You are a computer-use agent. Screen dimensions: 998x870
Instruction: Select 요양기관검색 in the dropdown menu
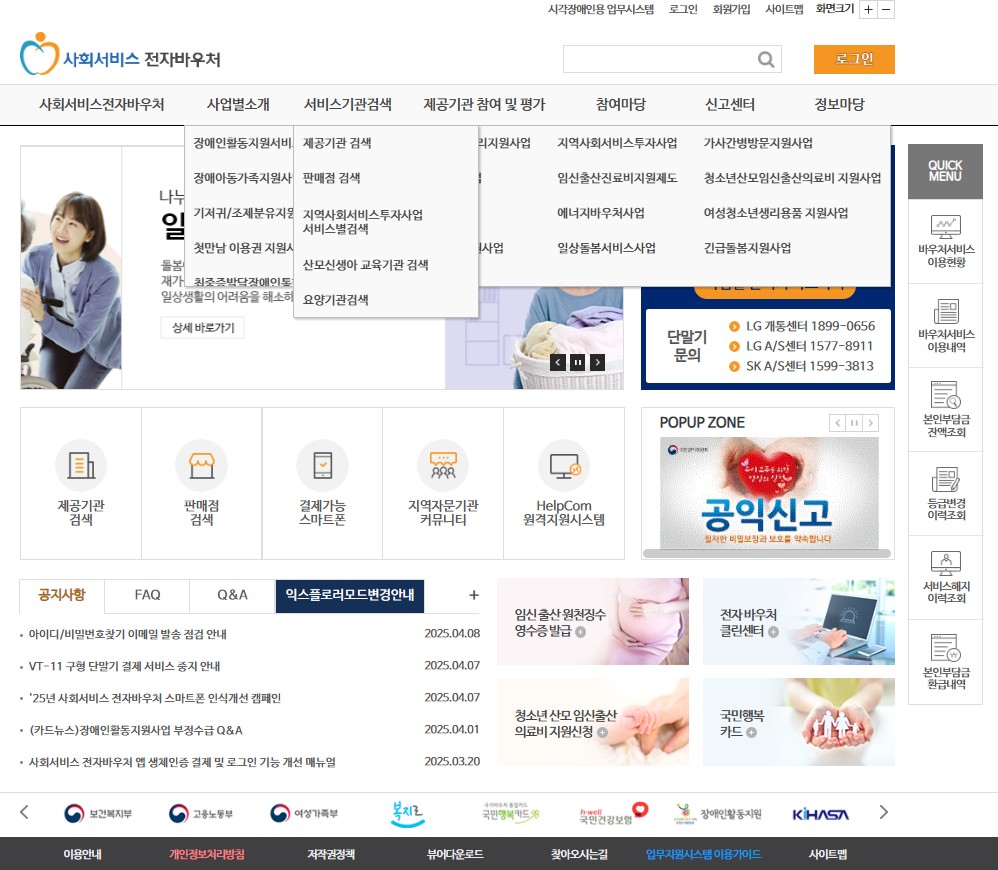tap(336, 299)
